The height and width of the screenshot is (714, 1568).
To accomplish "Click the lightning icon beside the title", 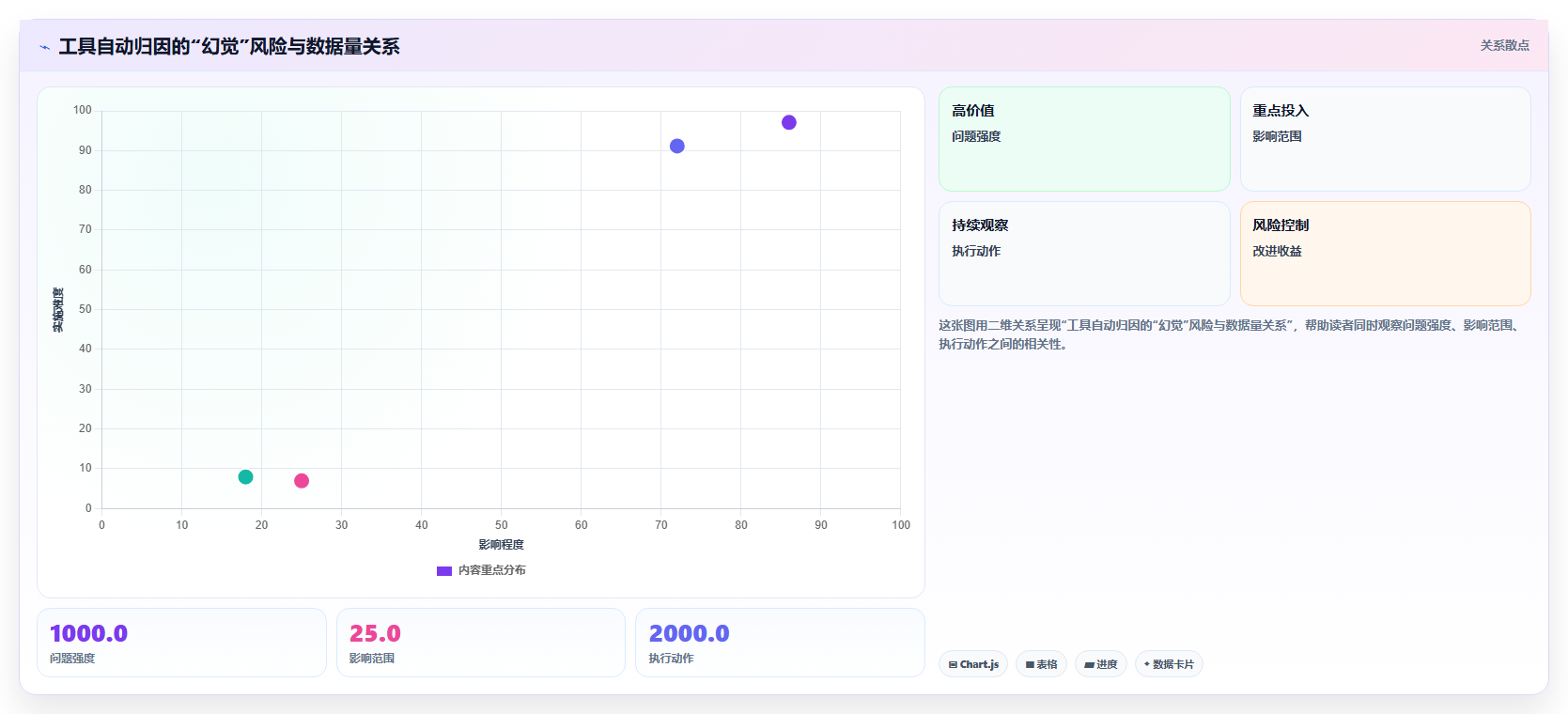I will pos(44,47).
